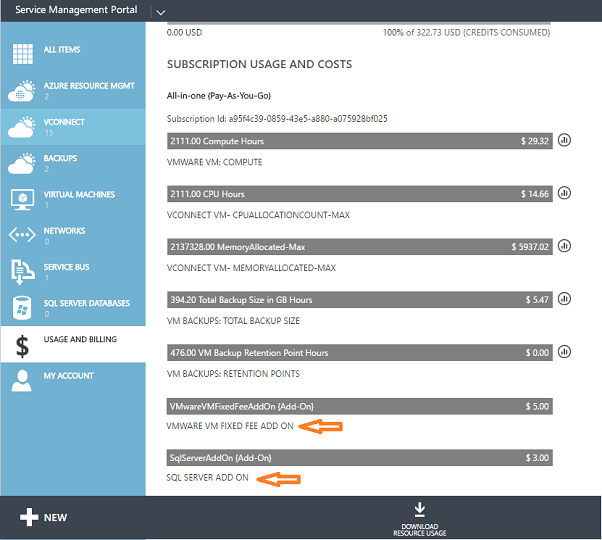Open the All Items grid icon
The height and width of the screenshot is (540, 602).
pos(23,54)
